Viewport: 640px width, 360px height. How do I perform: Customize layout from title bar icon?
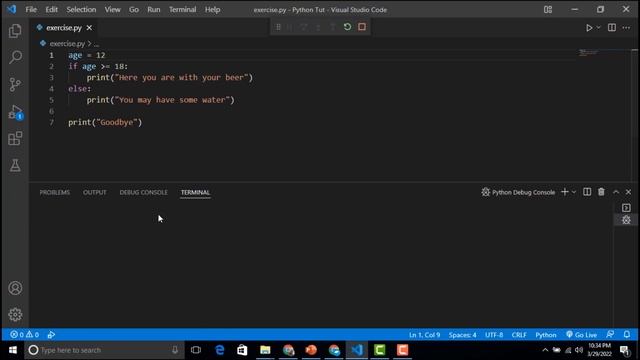(548, 9)
